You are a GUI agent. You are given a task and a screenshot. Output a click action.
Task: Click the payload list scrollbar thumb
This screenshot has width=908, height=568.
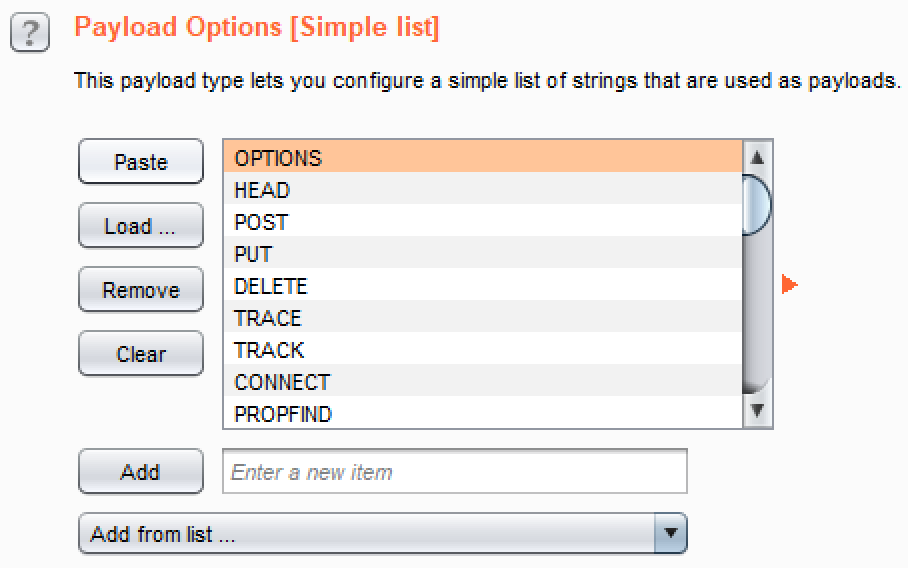[757, 203]
